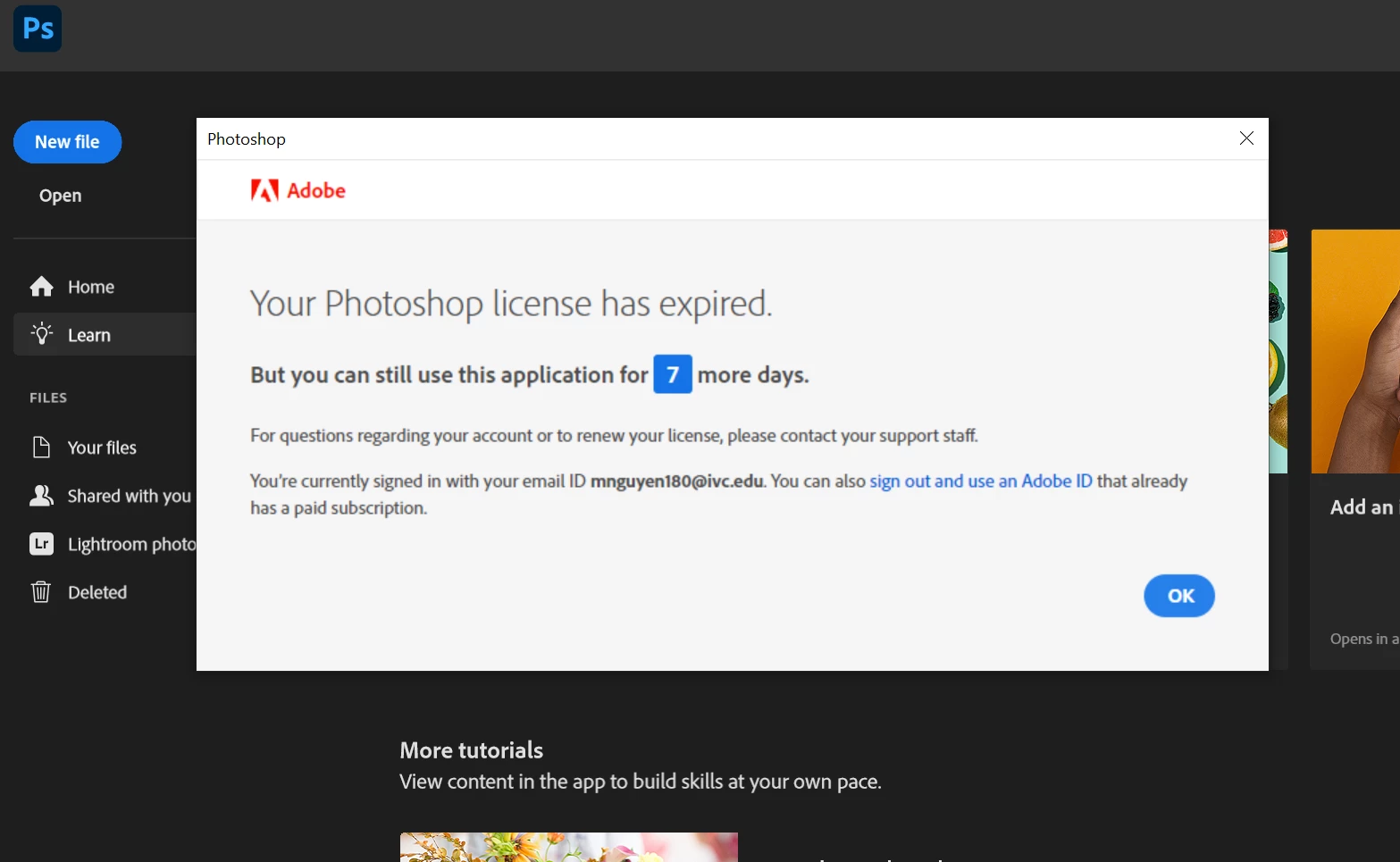Click the More tutorials heading

coord(472,750)
